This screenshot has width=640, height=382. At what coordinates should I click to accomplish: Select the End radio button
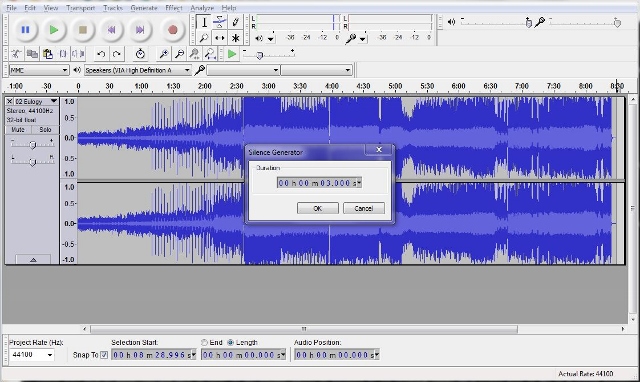(204, 342)
